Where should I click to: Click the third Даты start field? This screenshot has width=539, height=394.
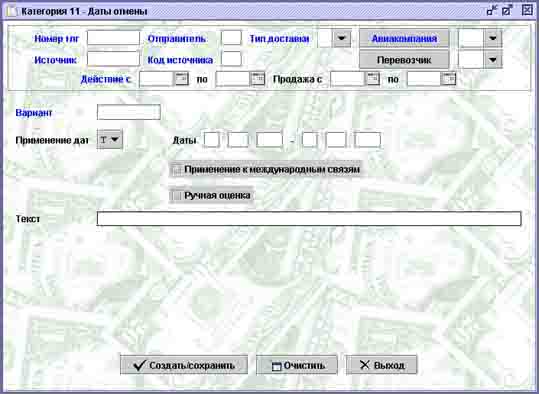point(270,140)
